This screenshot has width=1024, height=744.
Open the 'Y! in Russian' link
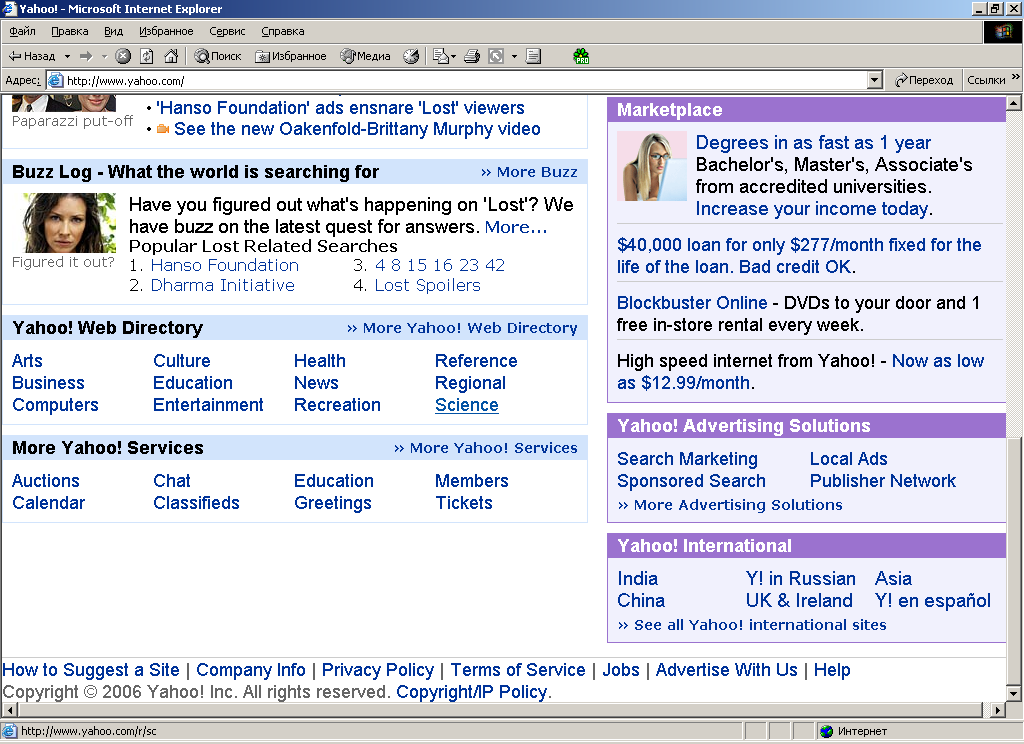click(x=801, y=579)
